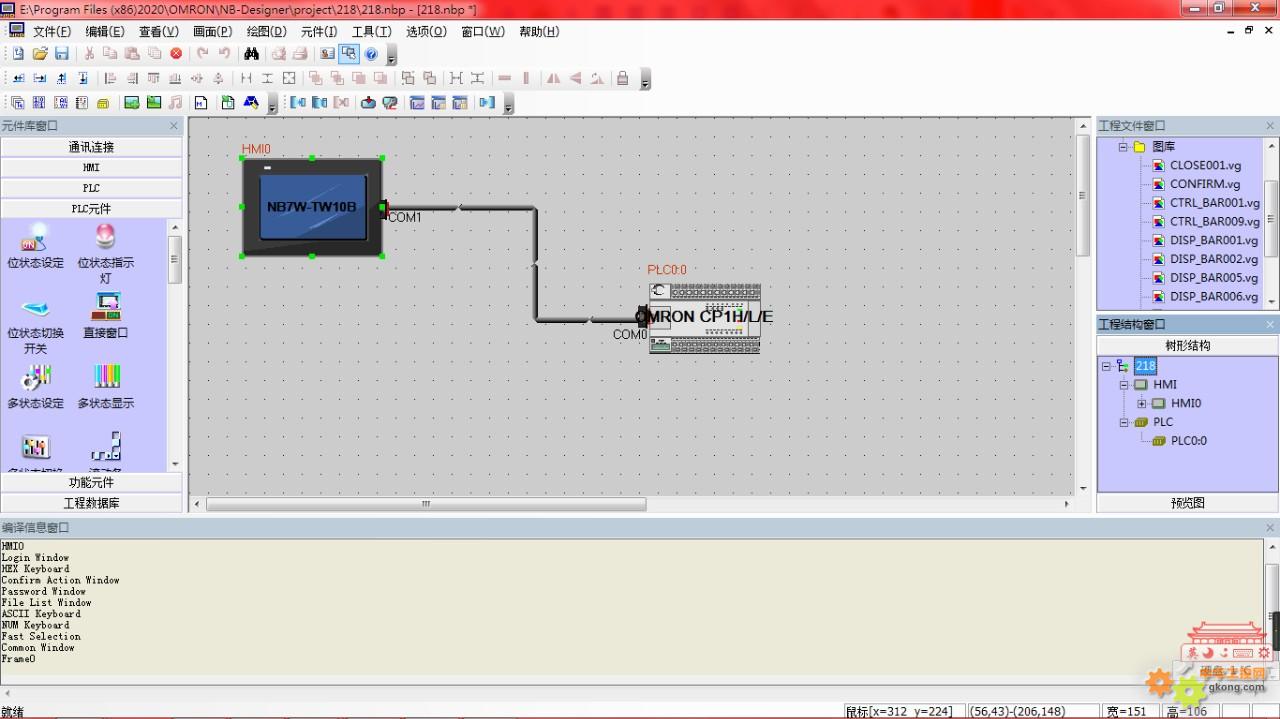Save the project with the floppy disk icon
This screenshot has width=1280, height=719.
tap(61, 53)
